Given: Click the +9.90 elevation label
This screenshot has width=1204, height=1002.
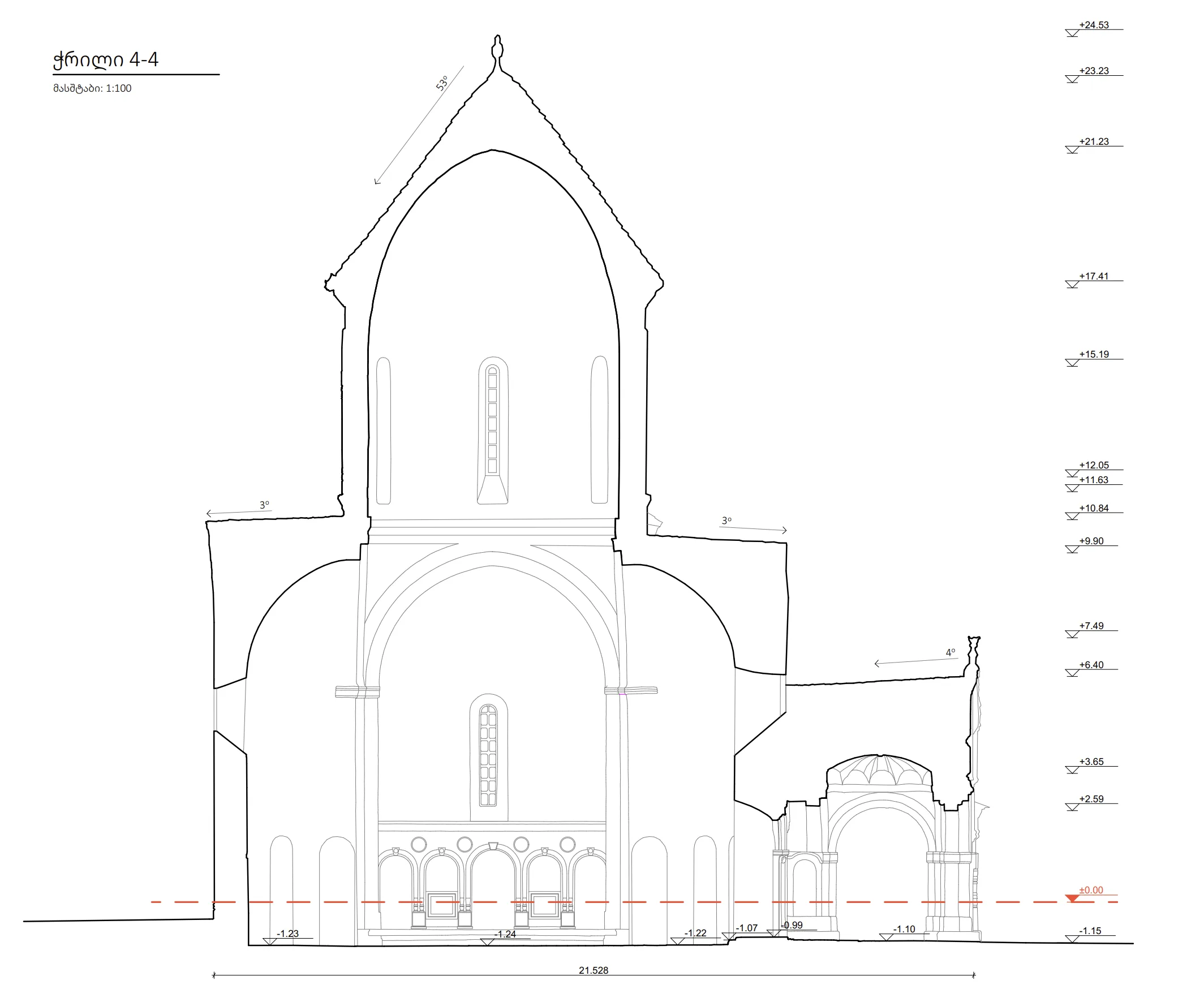Looking at the screenshot, I should pyautogui.click(x=1091, y=541).
